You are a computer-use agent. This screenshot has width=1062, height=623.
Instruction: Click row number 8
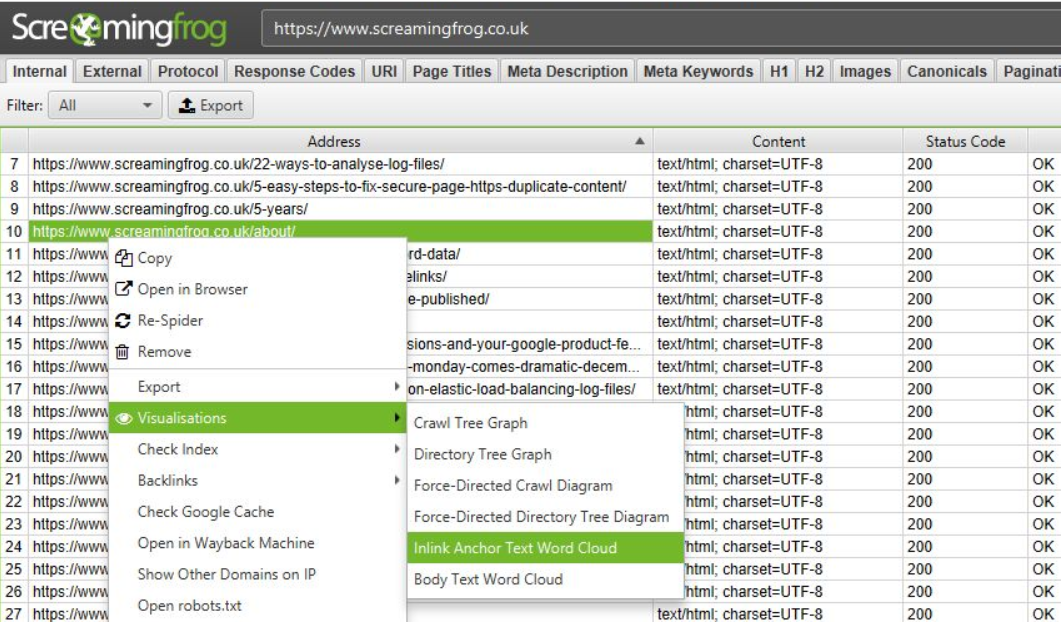coord(14,186)
